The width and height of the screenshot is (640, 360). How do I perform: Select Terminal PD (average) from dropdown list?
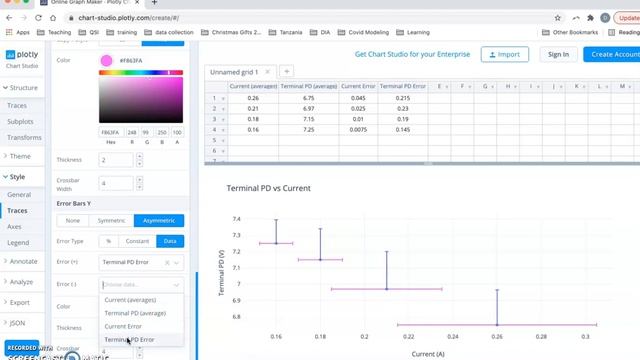141,313
